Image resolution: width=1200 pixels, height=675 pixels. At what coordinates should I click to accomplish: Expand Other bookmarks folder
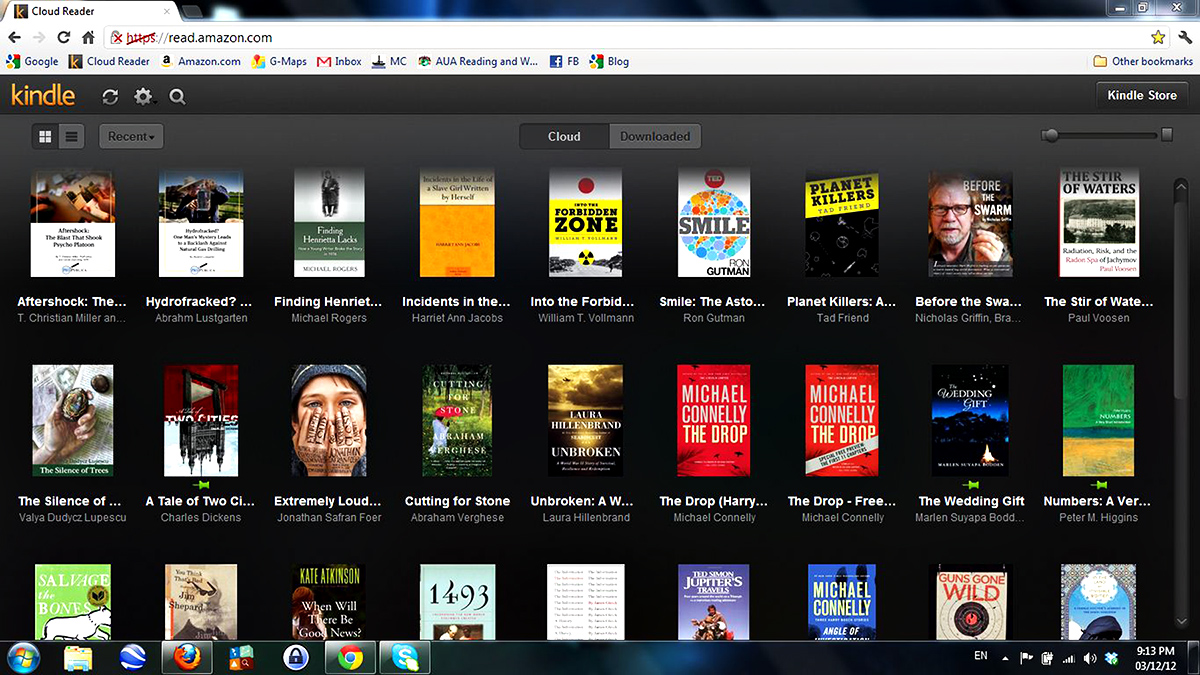(x=1143, y=61)
